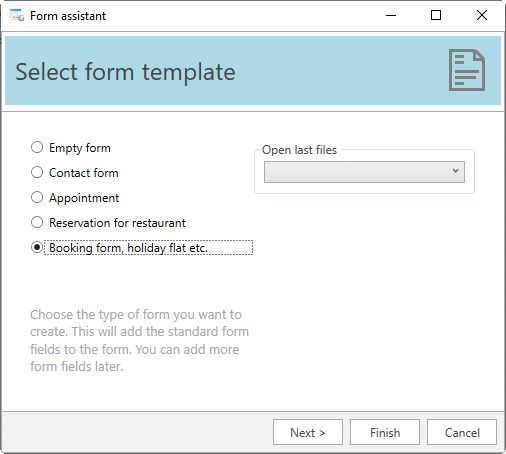Click the Select form template heading
Screen dimensions: 506x454
click(125, 72)
